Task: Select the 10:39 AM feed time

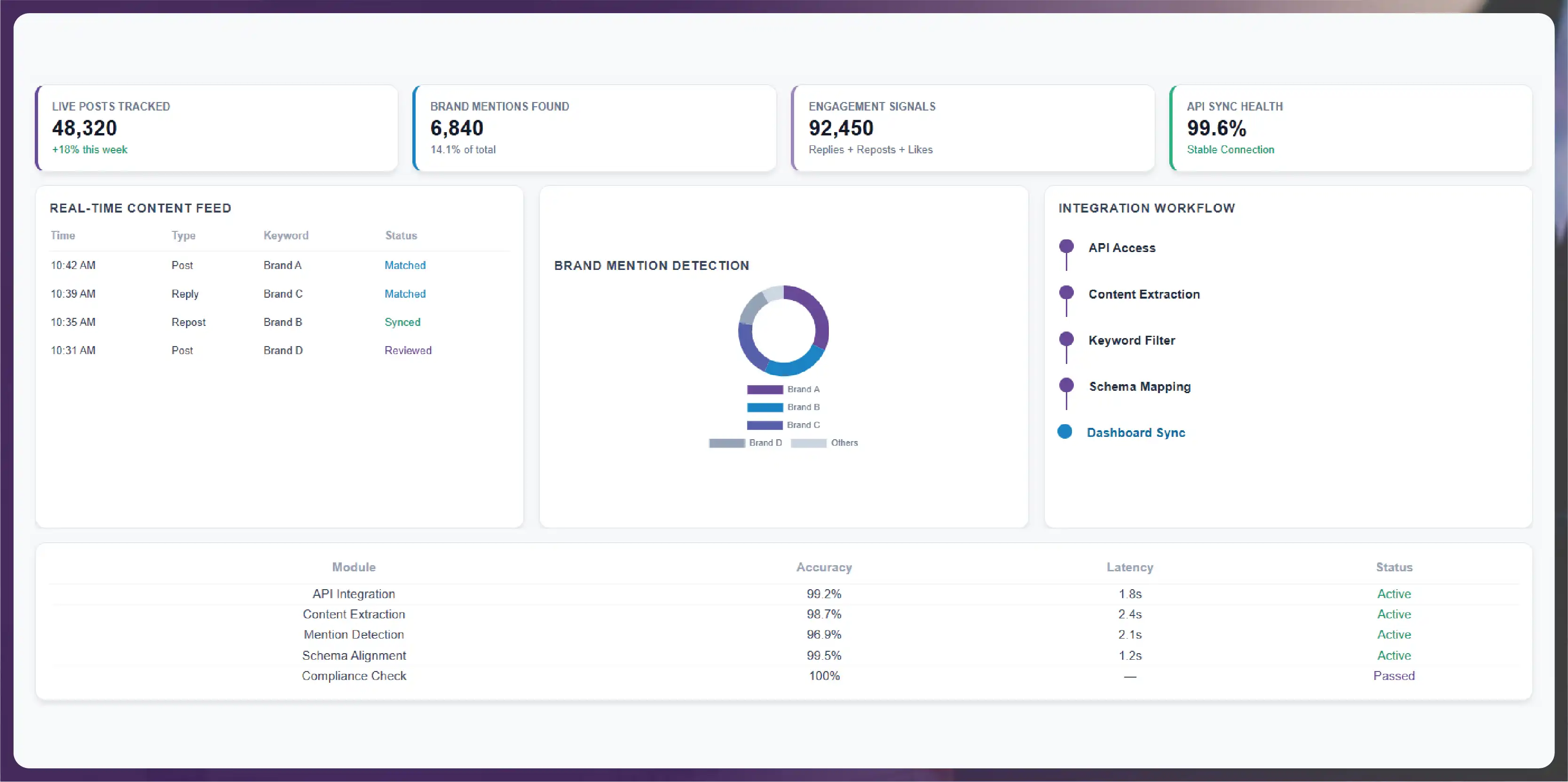Action: (73, 294)
